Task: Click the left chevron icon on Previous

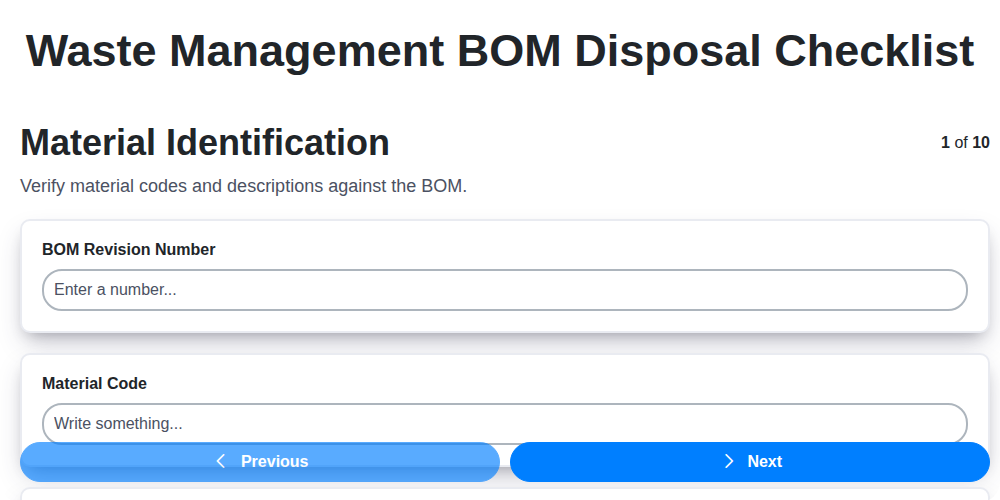Action: coord(221,461)
